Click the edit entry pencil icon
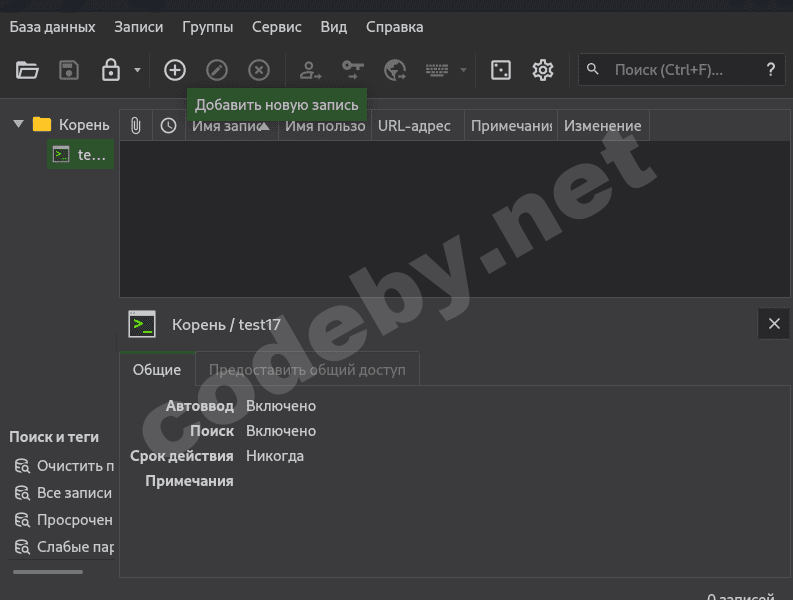793x600 pixels. click(216, 70)
